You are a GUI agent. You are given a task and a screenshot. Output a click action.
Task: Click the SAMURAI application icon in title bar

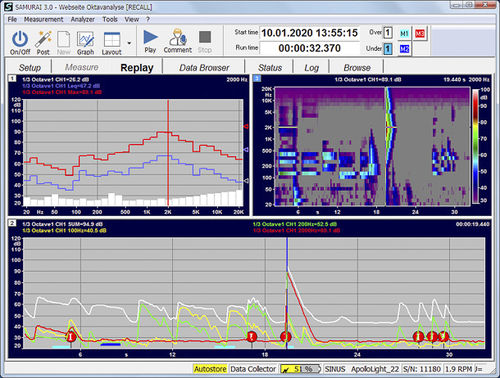pyautogui.click(x=8, y=7)
